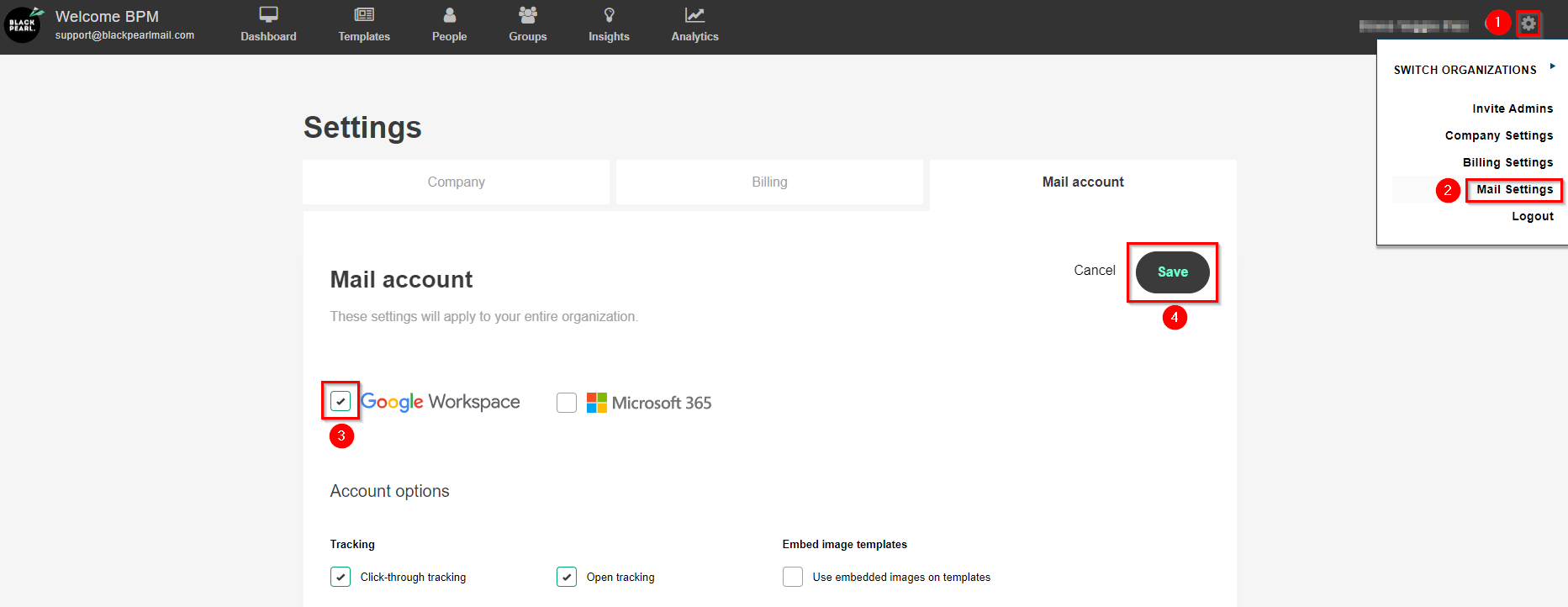Open the Templates icon in navbar
Viewport: 1568px width, 607px height.
click(363, 15)
